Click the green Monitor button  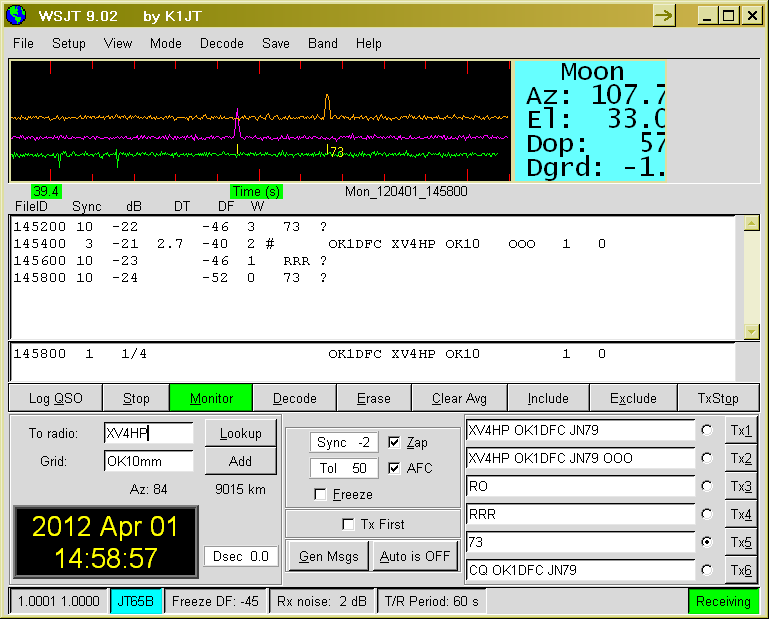click(211, 398)
